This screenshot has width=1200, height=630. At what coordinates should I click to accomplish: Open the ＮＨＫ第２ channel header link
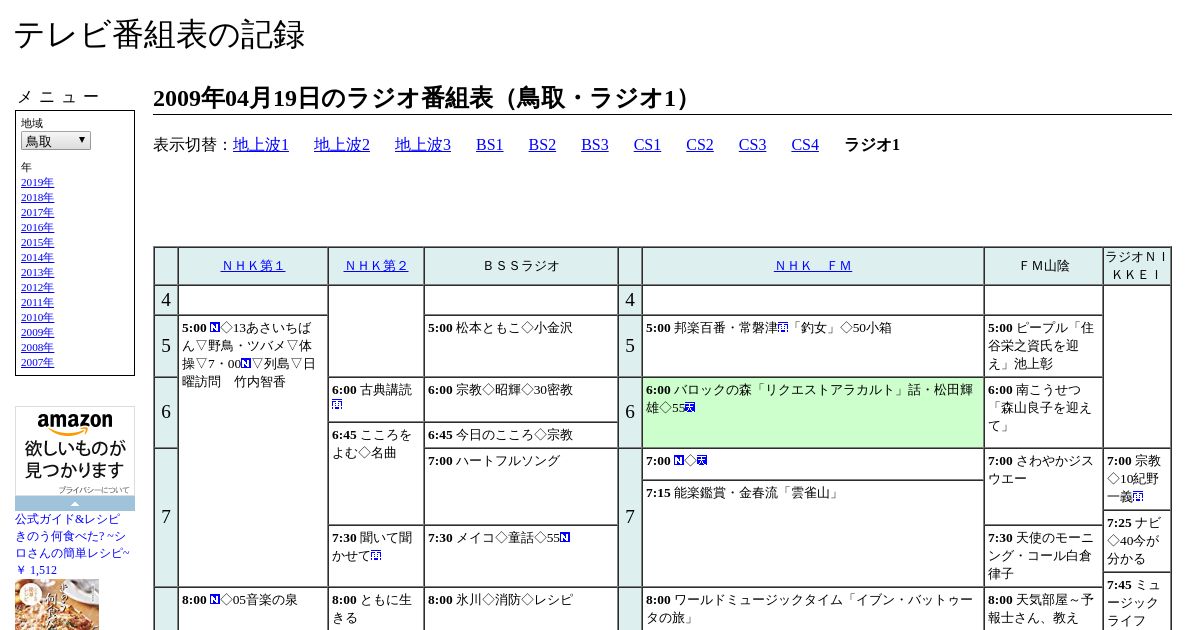(376, 266)
